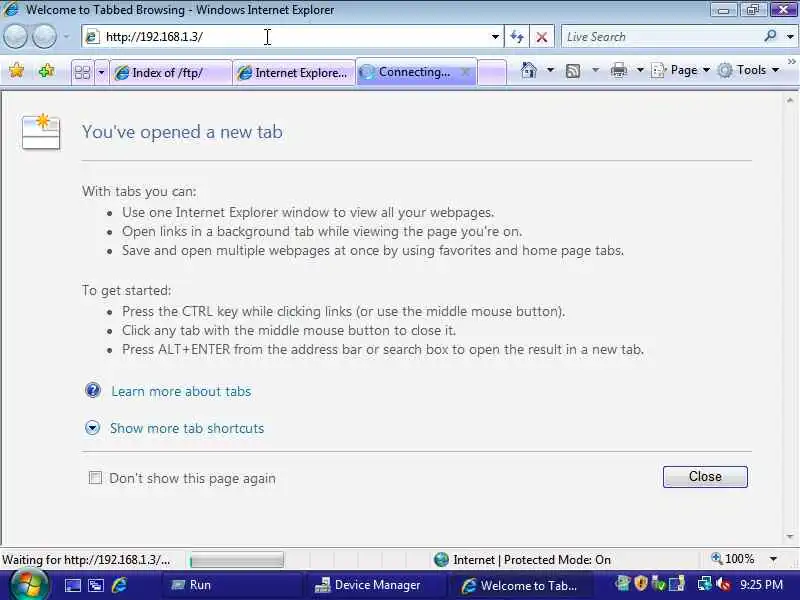Close the Connecting... tab
This screenshot has height=600, width=800.
click(465, 72)
